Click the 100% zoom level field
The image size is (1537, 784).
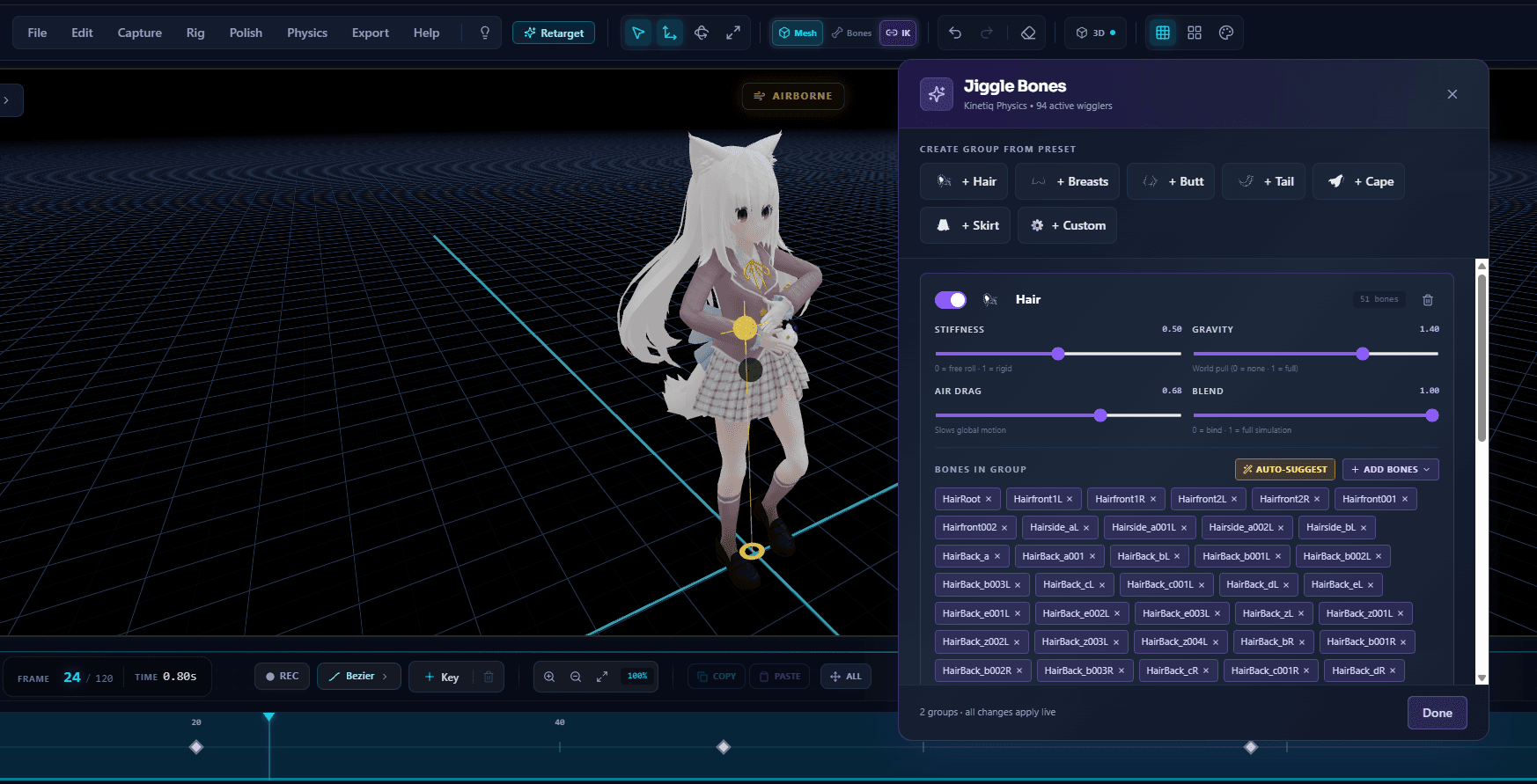637,677
